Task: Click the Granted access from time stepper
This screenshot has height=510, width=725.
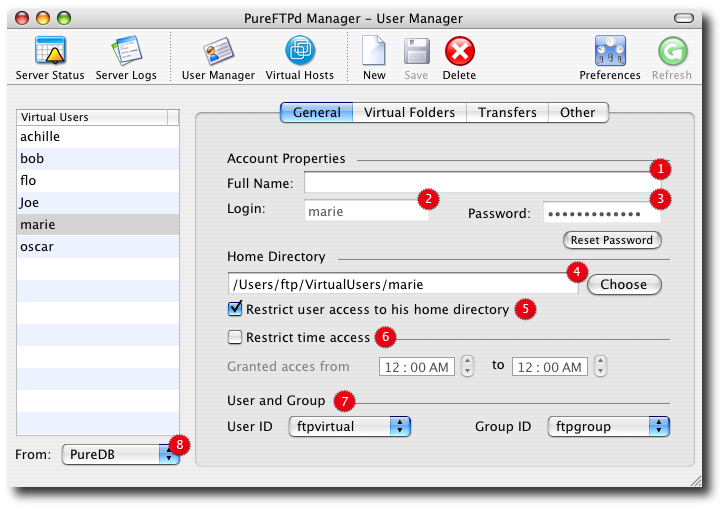Action: point(467,366)
